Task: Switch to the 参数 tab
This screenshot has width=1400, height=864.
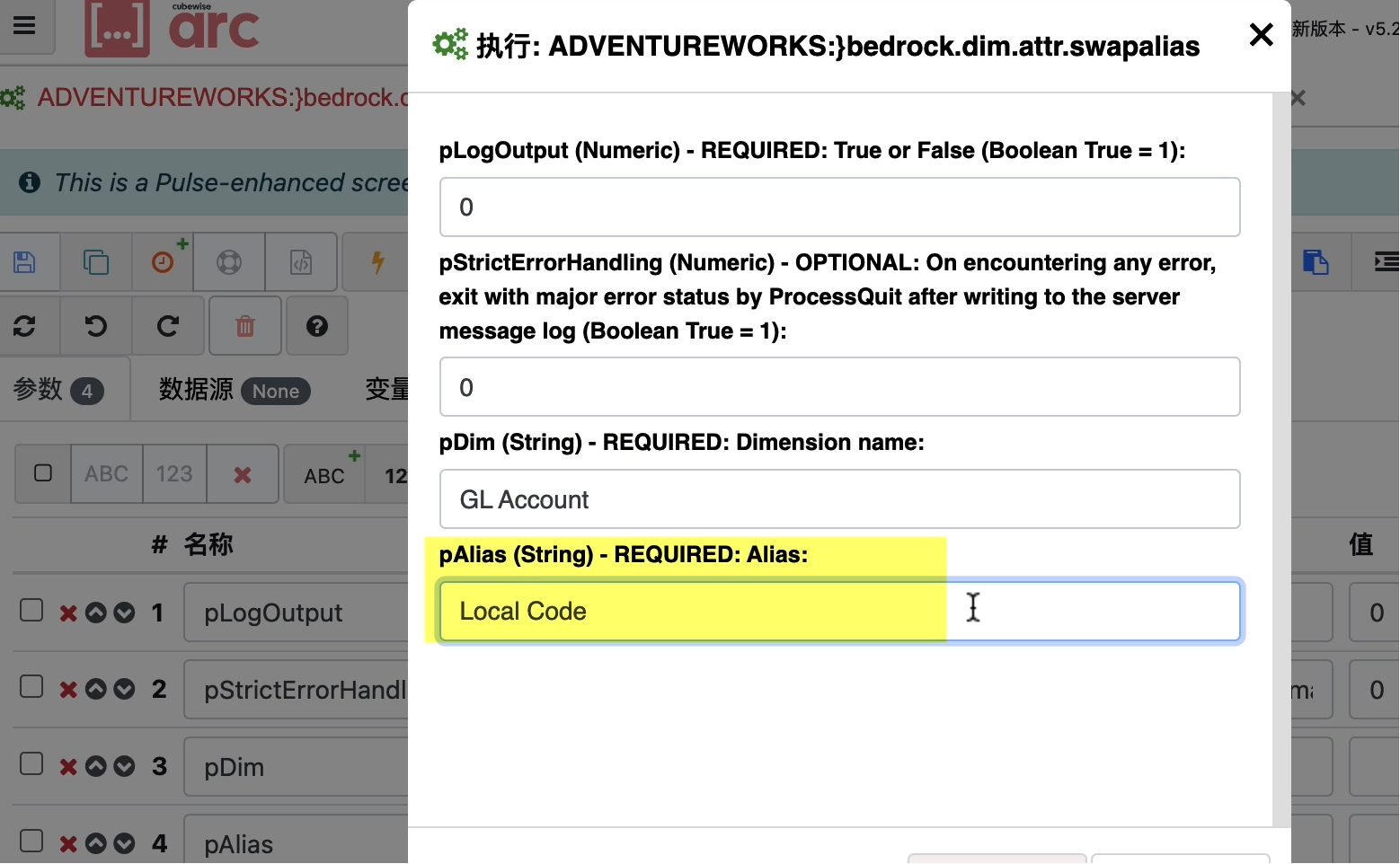Action: [59, 390]
